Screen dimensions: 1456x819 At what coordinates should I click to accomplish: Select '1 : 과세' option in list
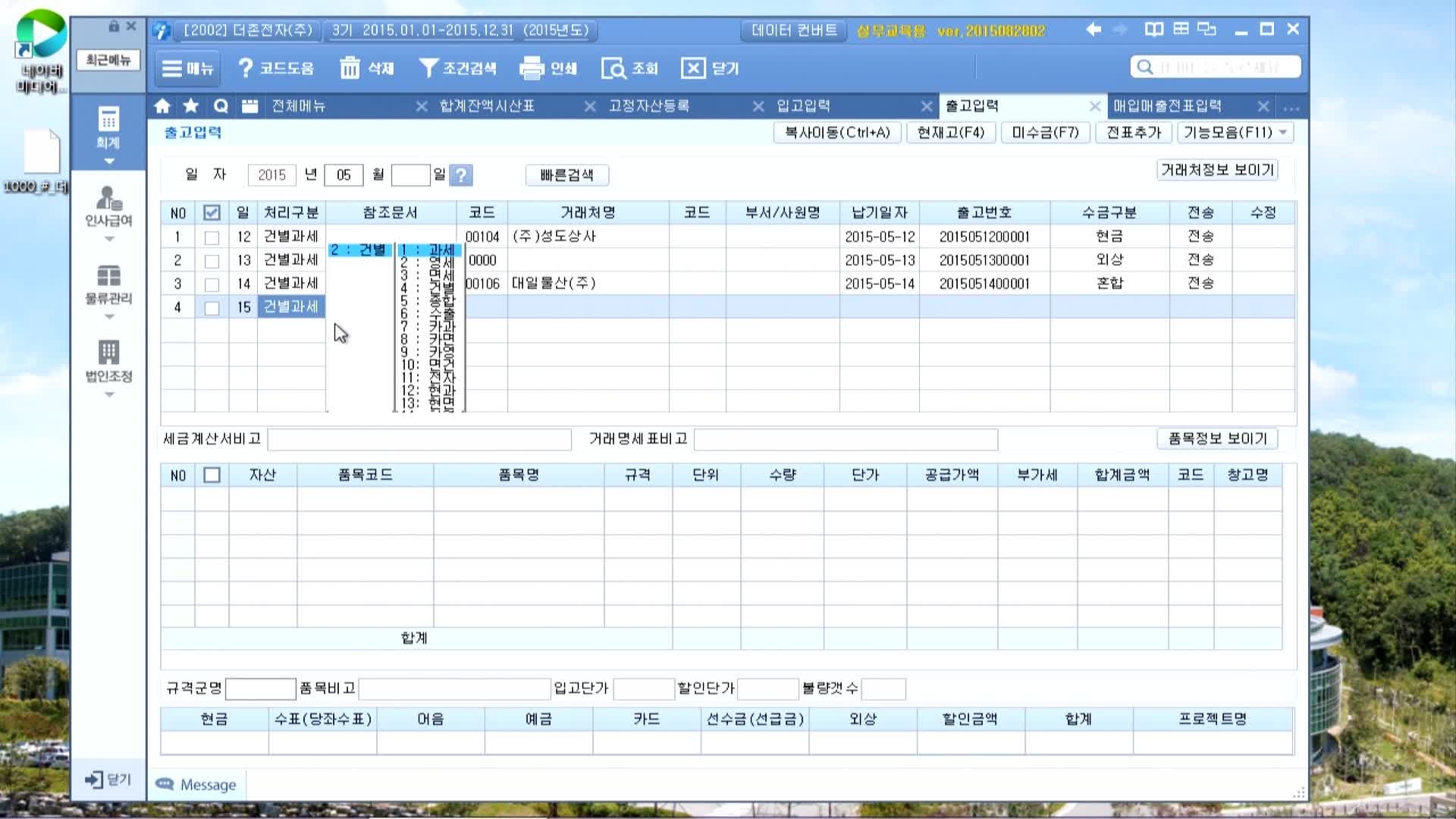tap(428, 249)
